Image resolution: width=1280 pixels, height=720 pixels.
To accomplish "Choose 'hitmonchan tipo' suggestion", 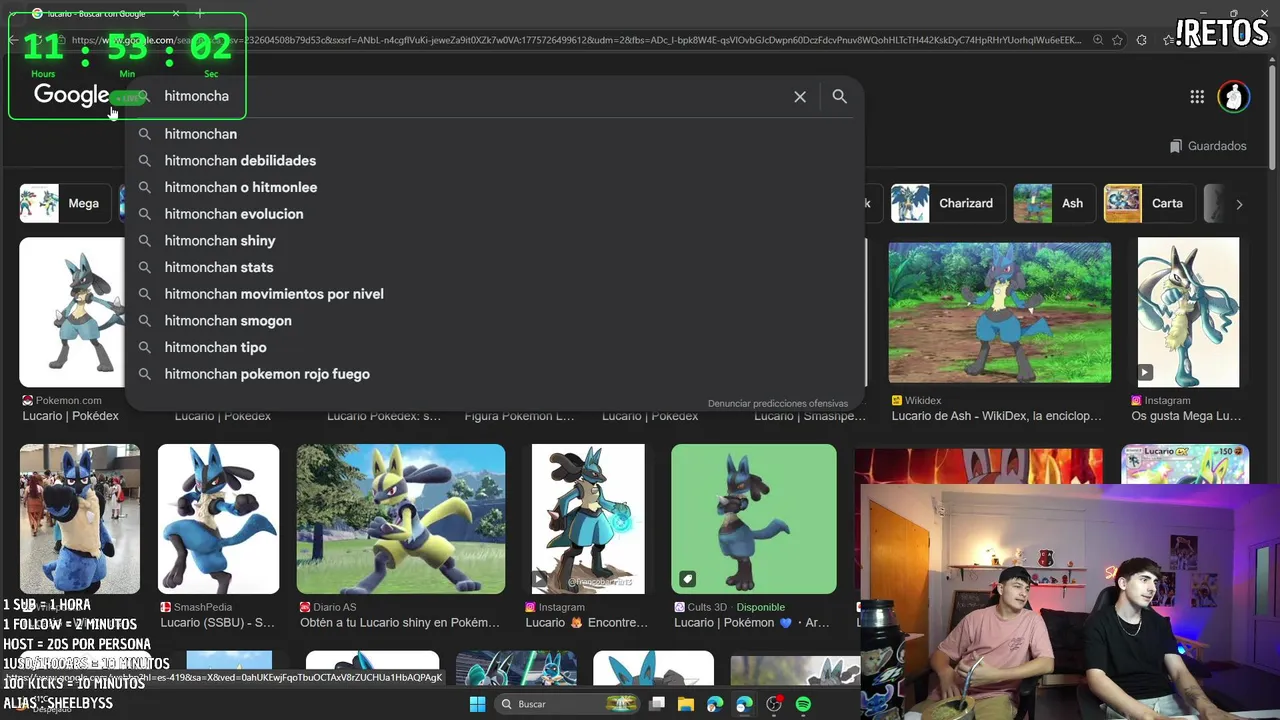I will pyautogui.click(x=495, y=347).
